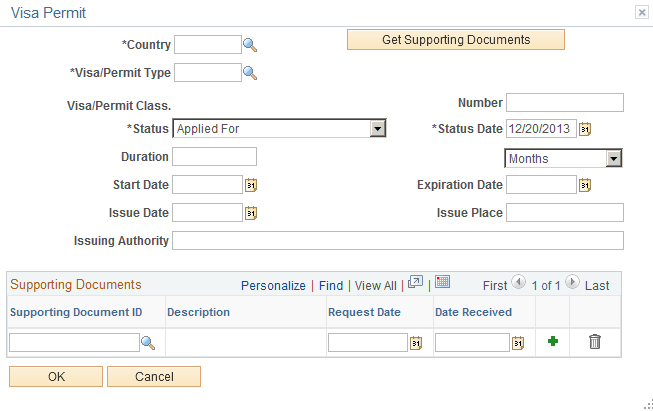This screenshot has height=411, width=653.
Task: Open the Start Date calendar picker
Action: point(252,185)
